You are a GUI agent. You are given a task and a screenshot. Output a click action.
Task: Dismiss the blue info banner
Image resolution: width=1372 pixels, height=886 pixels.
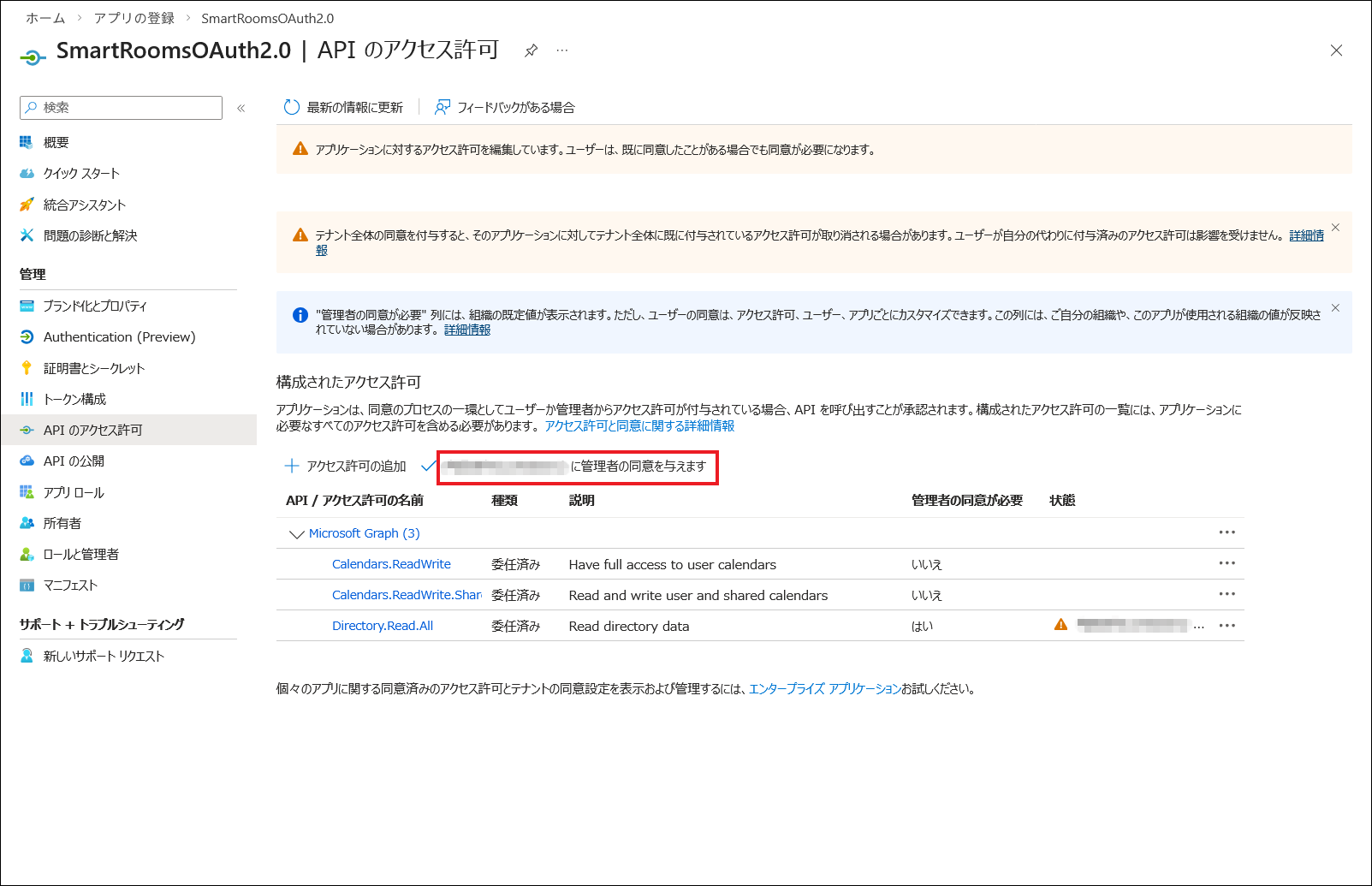pos(1335,308)
